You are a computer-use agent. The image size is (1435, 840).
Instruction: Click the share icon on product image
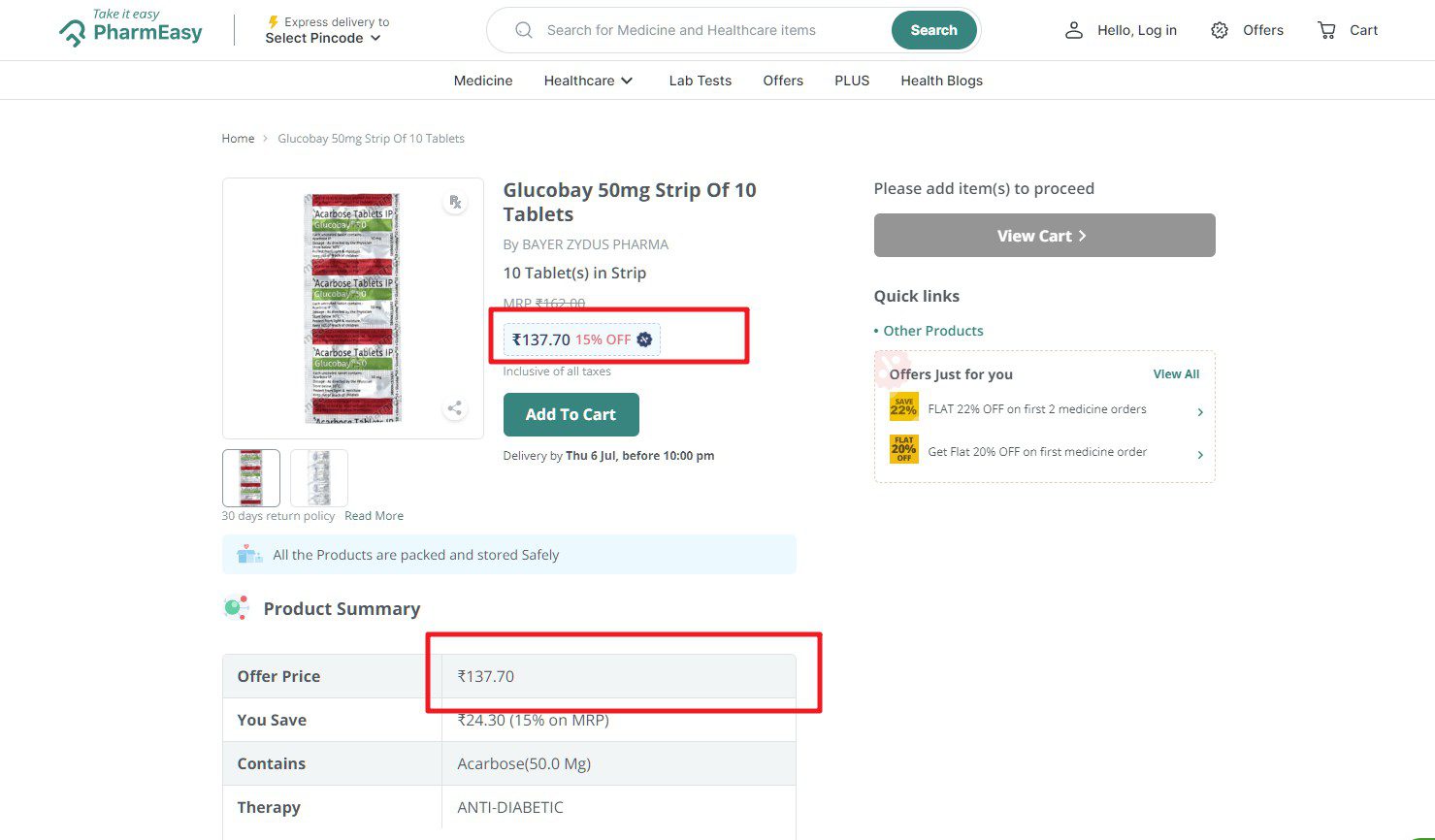point(454,408)
